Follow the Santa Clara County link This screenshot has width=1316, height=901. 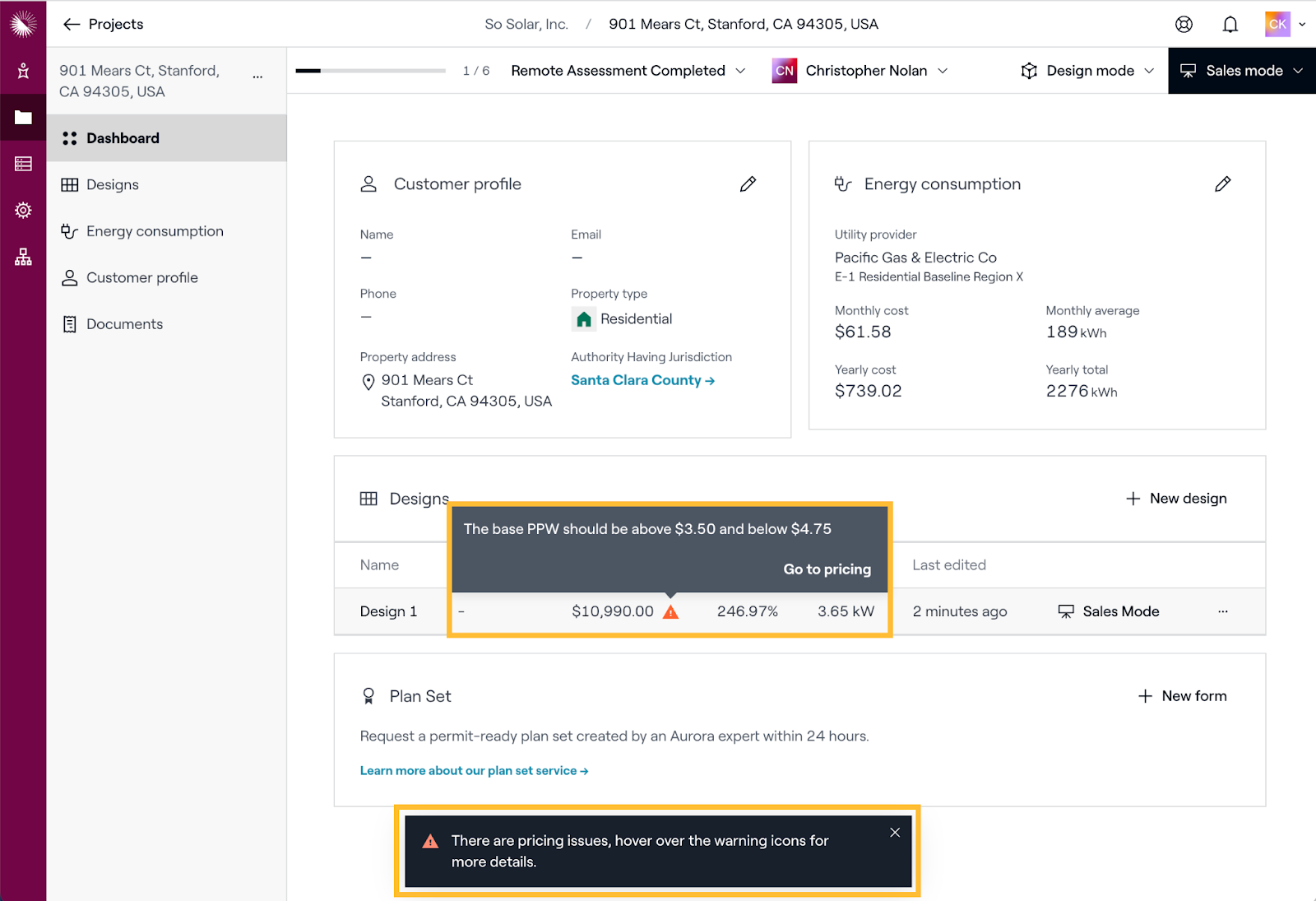642,380
